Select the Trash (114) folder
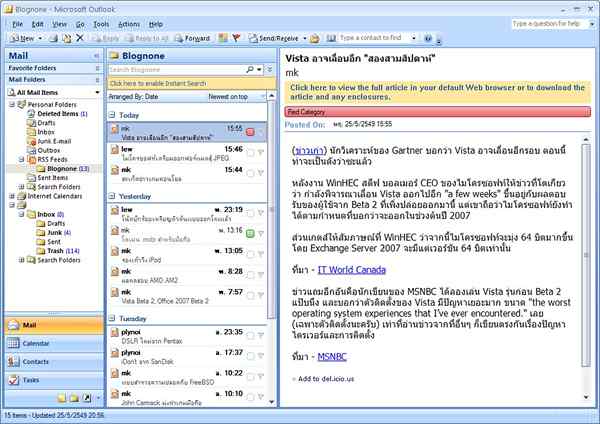600x424 pixels. 58,251
